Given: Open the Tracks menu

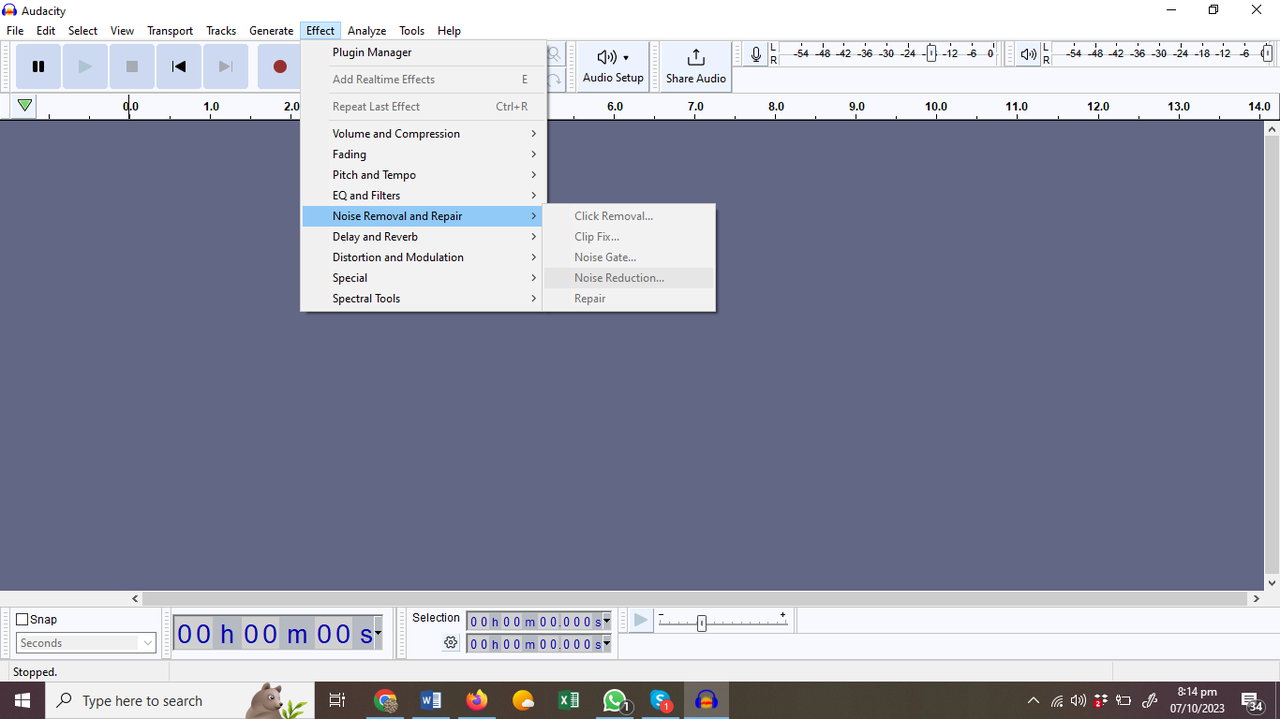Looking at the screenshot, I should click(x=221, y=31).
